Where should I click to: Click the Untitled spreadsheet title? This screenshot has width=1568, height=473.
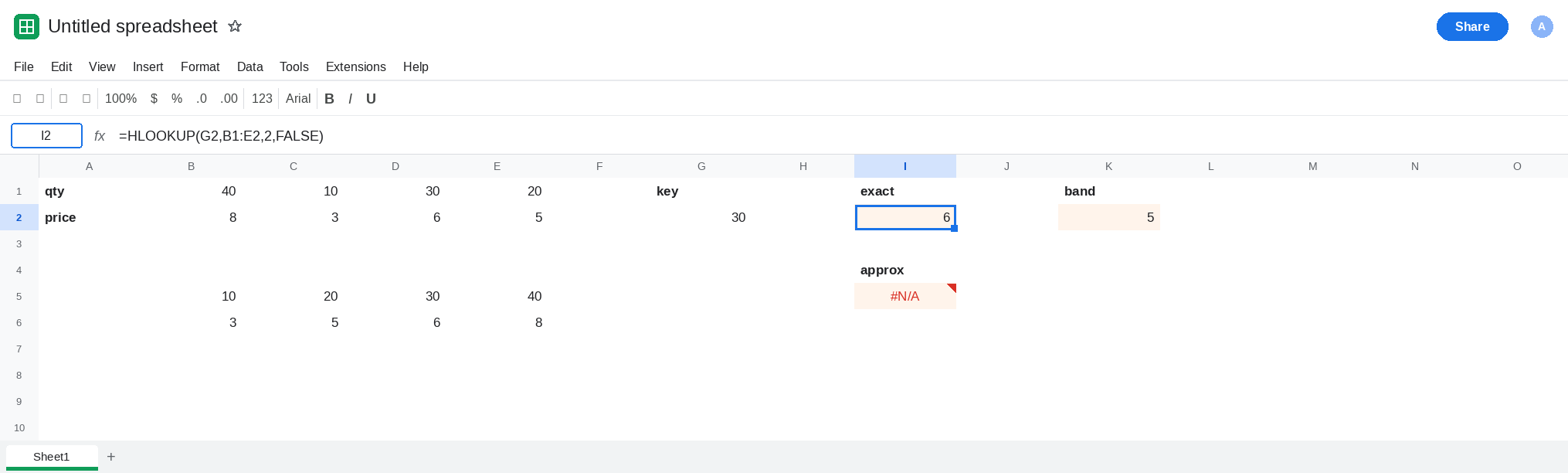[133, 26]
